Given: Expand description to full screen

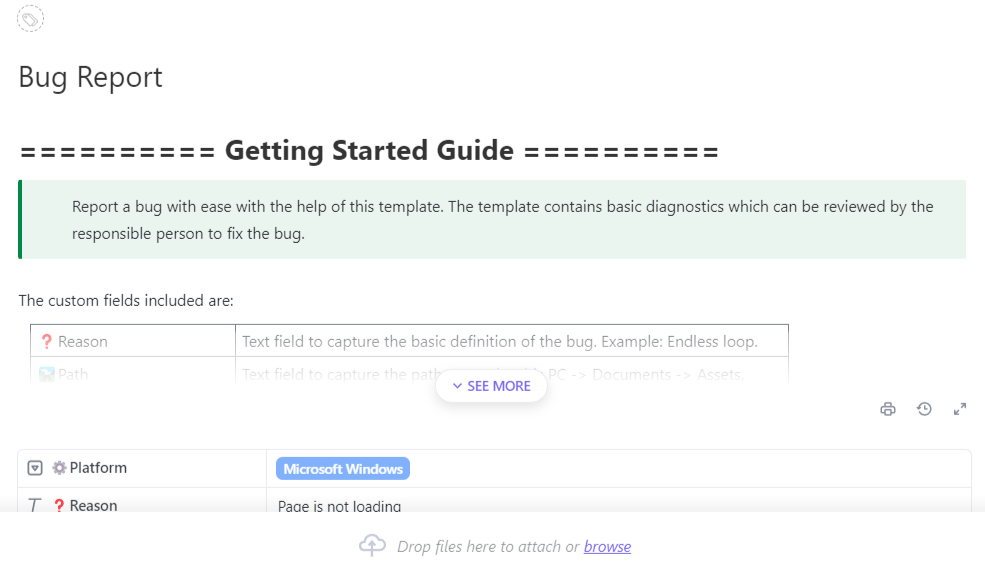Looking at the screenshot, I should [x=960, y=409].
